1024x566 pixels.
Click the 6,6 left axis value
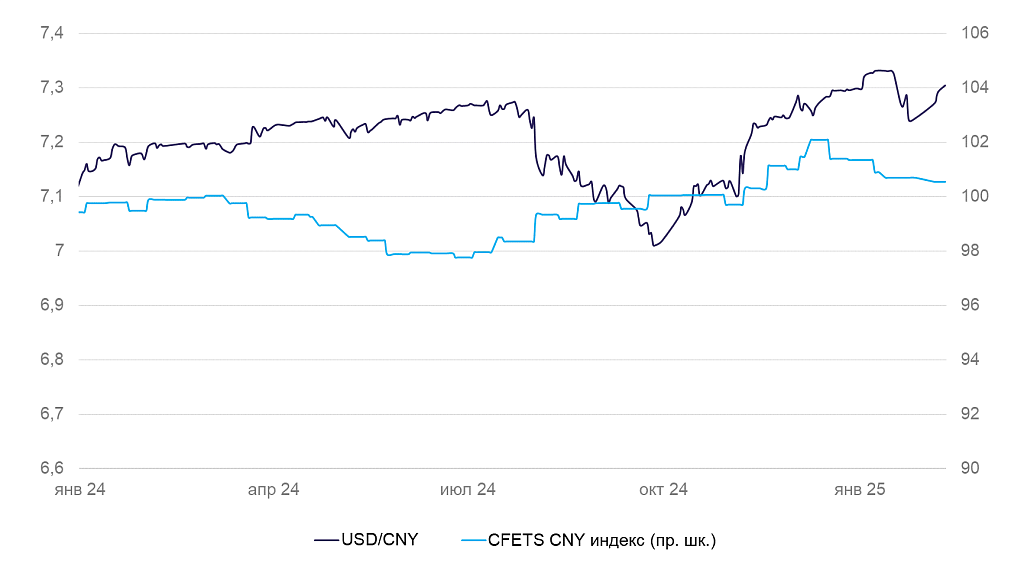pyautogui.click(x=52, y=468)
